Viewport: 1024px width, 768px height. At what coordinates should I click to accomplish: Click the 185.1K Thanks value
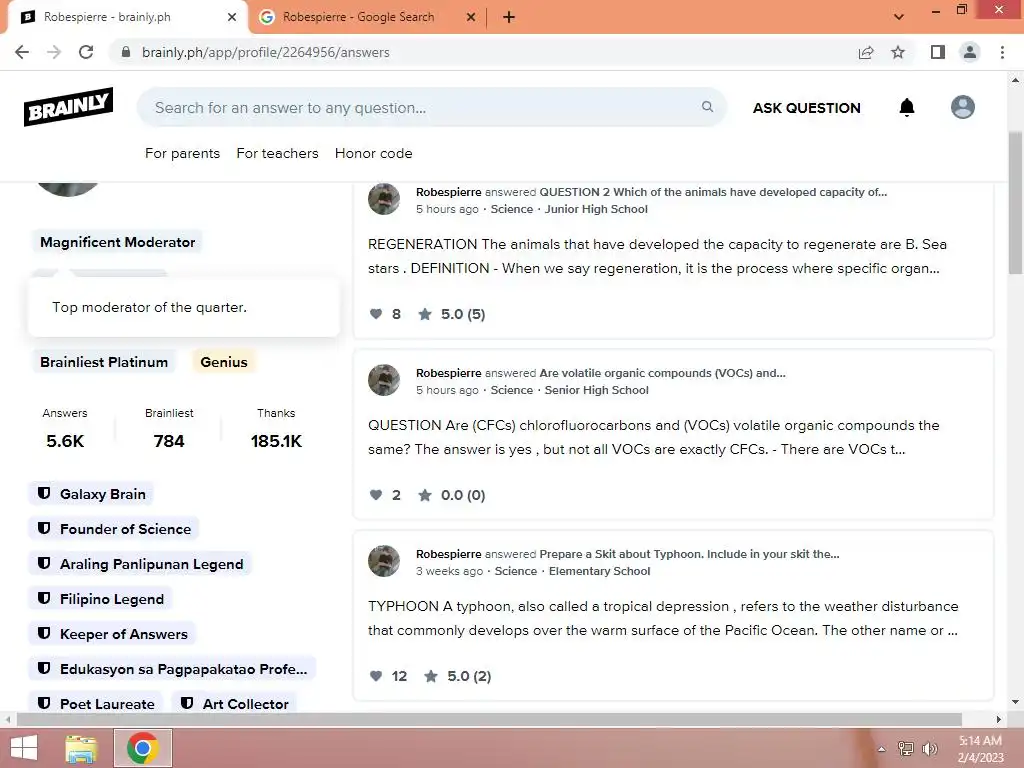[x=276, y=441]
